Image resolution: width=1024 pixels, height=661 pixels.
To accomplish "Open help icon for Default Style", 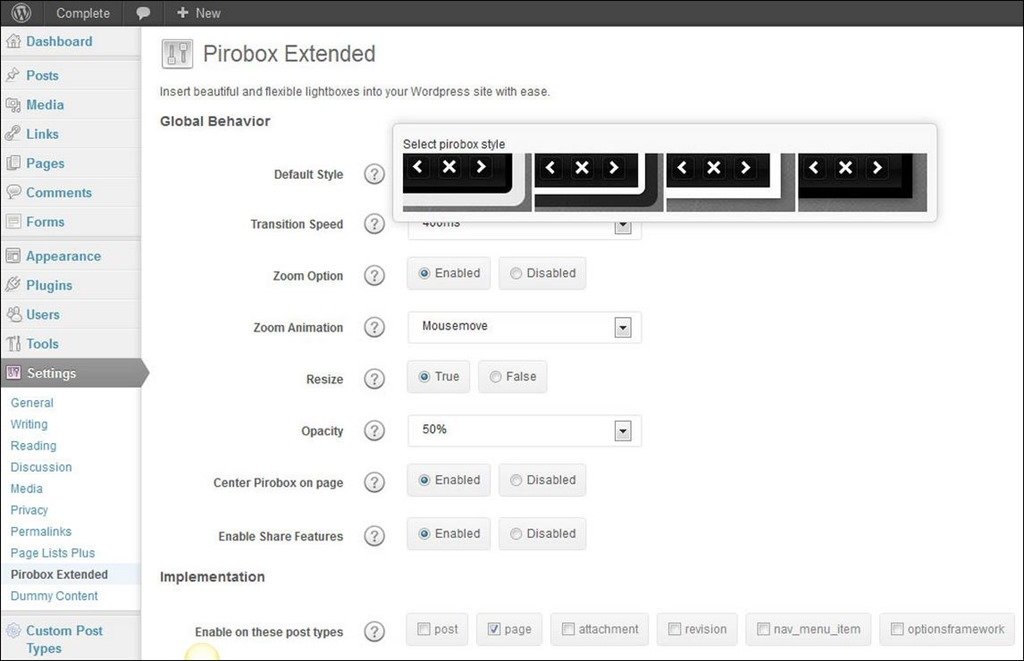I will (x=374, y=174).
